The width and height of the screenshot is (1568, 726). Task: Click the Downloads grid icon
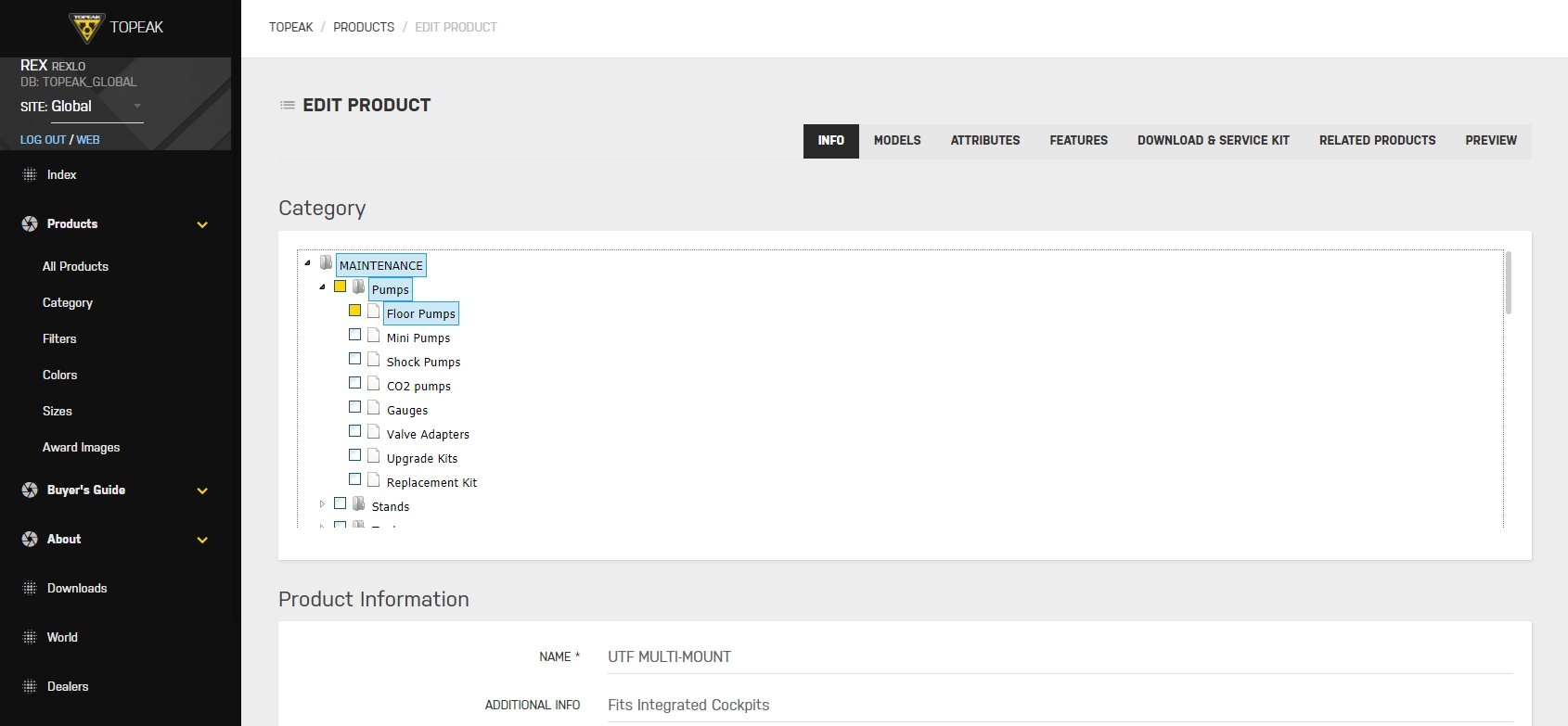30,588
